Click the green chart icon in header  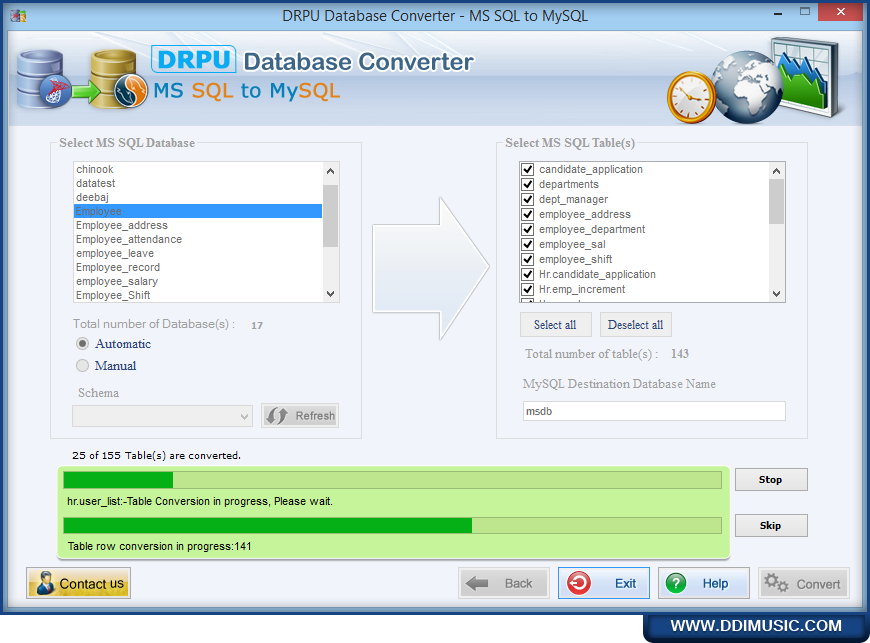coord(808,75)
